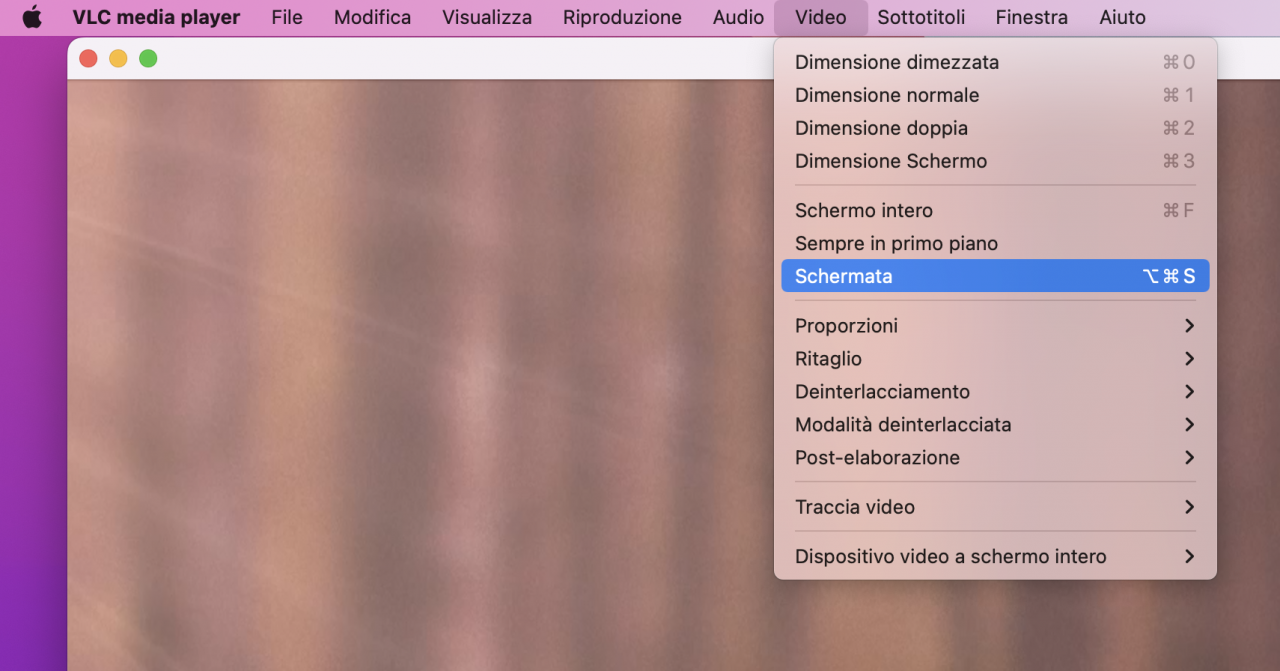Close the open Video menu

coord(820,17)
